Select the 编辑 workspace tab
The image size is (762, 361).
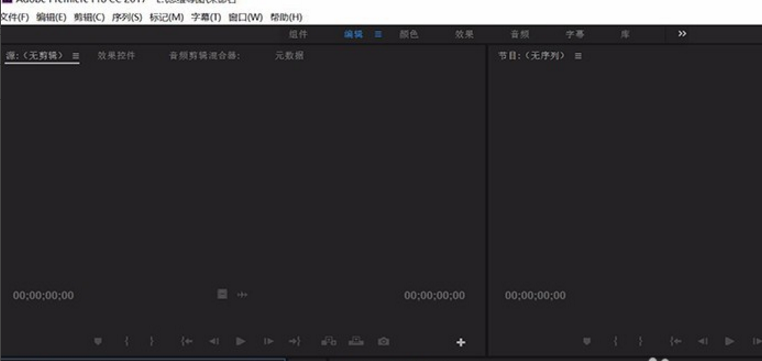(353, 34)
